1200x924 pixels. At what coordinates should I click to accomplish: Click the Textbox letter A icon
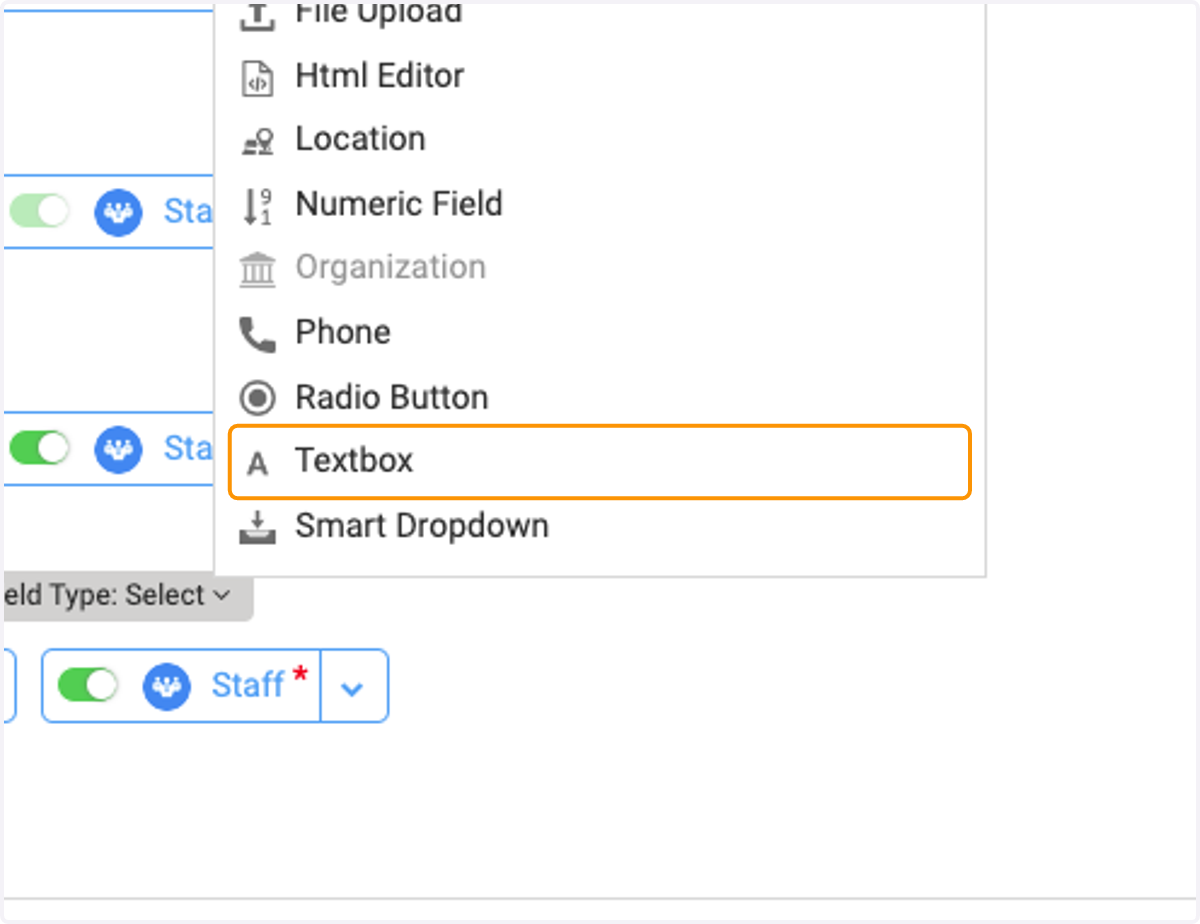pyautogui.click(x=257, y=464)
